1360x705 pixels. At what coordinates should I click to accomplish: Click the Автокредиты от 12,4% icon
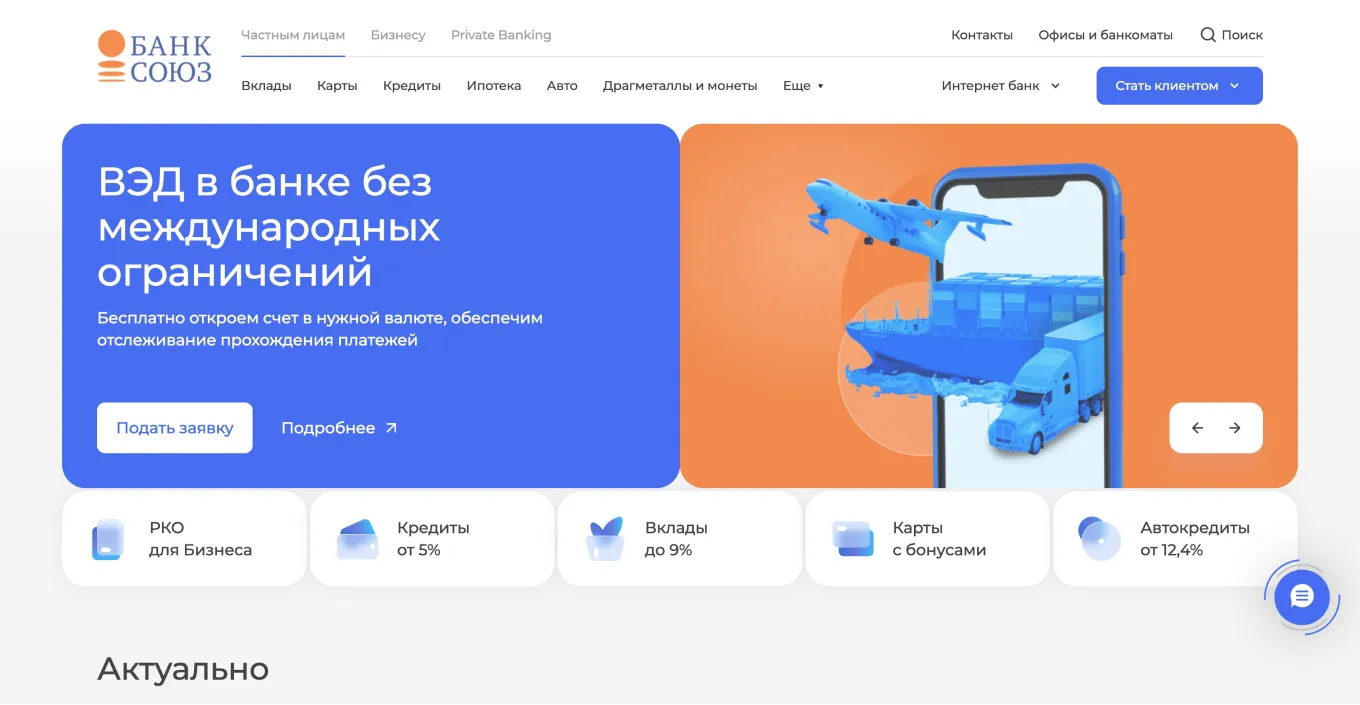coord(1100,539)
